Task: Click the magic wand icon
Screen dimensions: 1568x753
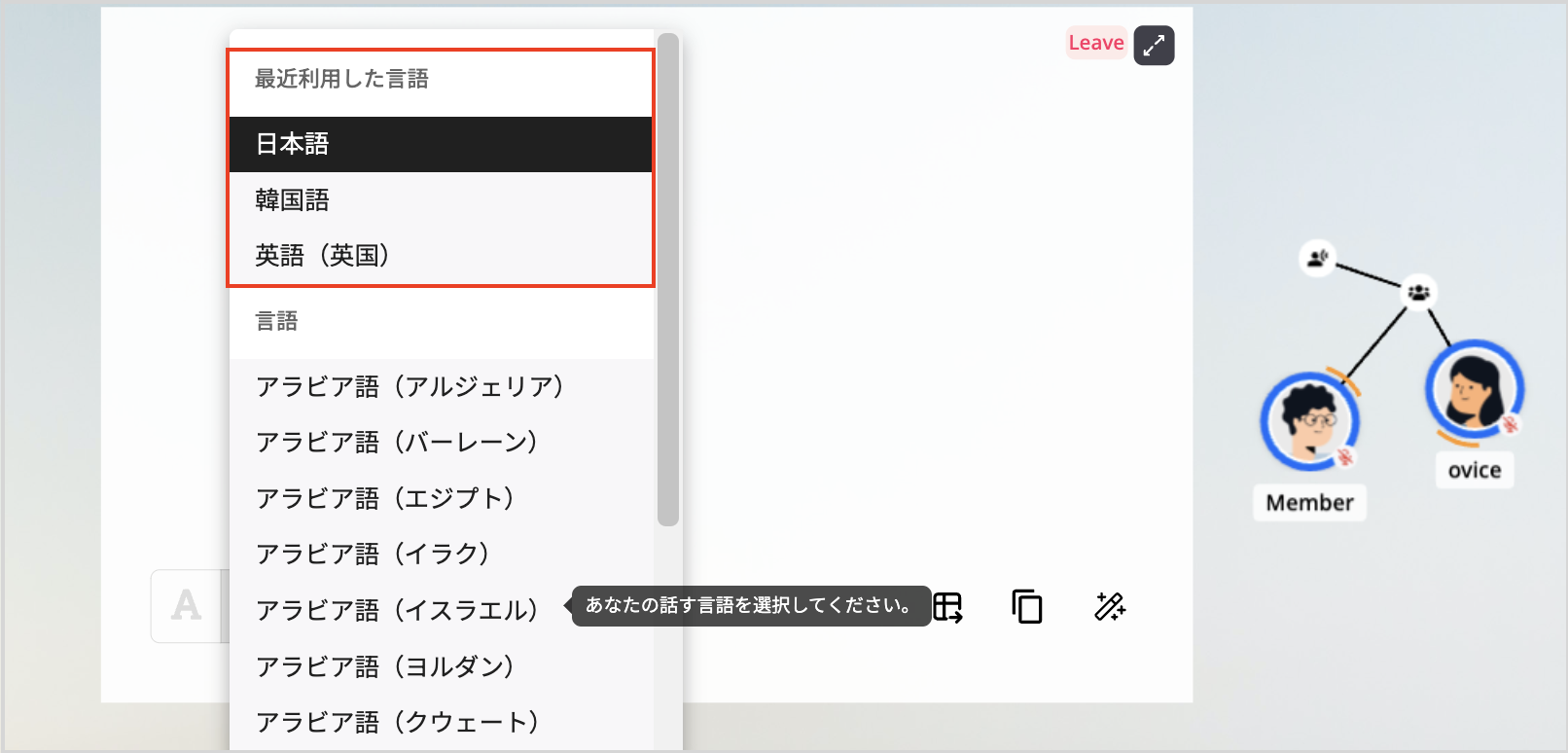Action: tap(1110, 607)
